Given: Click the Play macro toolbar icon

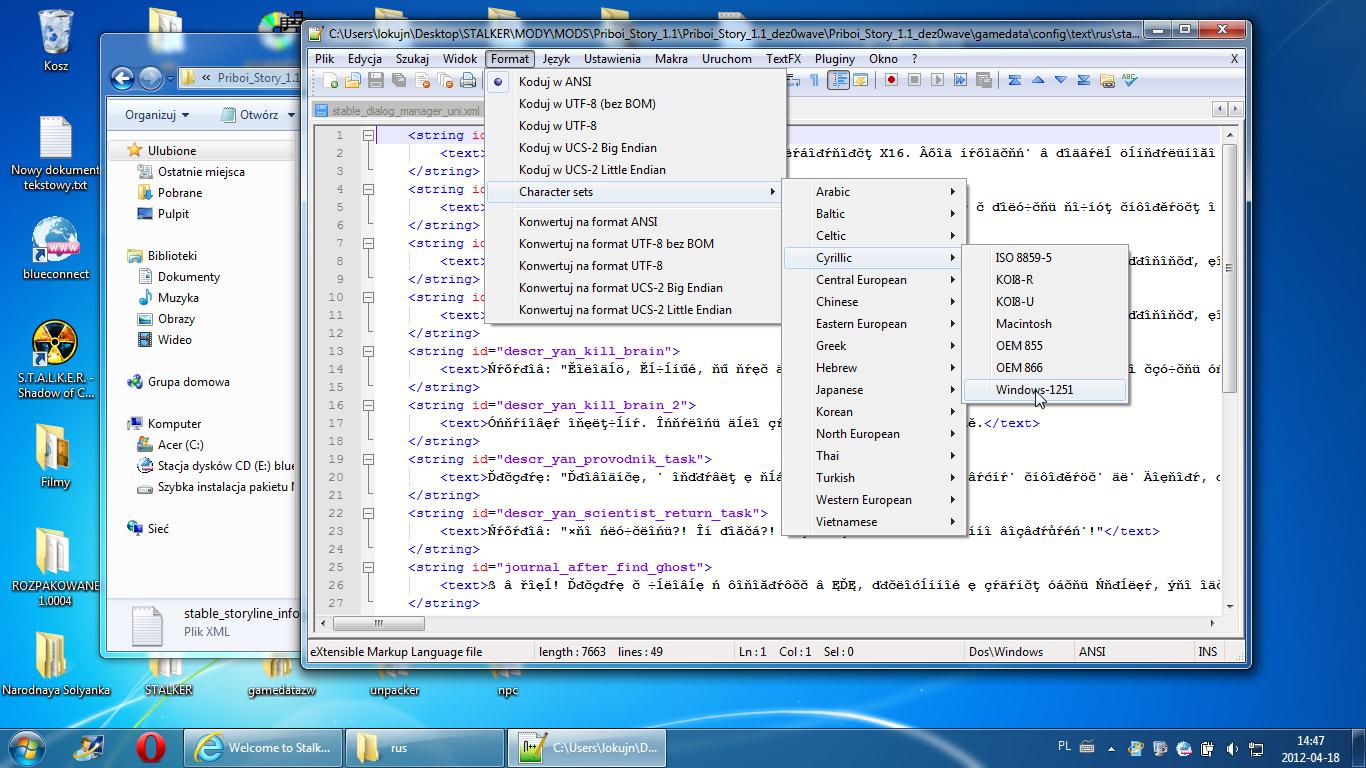Looking at the screenshot, I should pyautogui.click(x=937, y=80).
